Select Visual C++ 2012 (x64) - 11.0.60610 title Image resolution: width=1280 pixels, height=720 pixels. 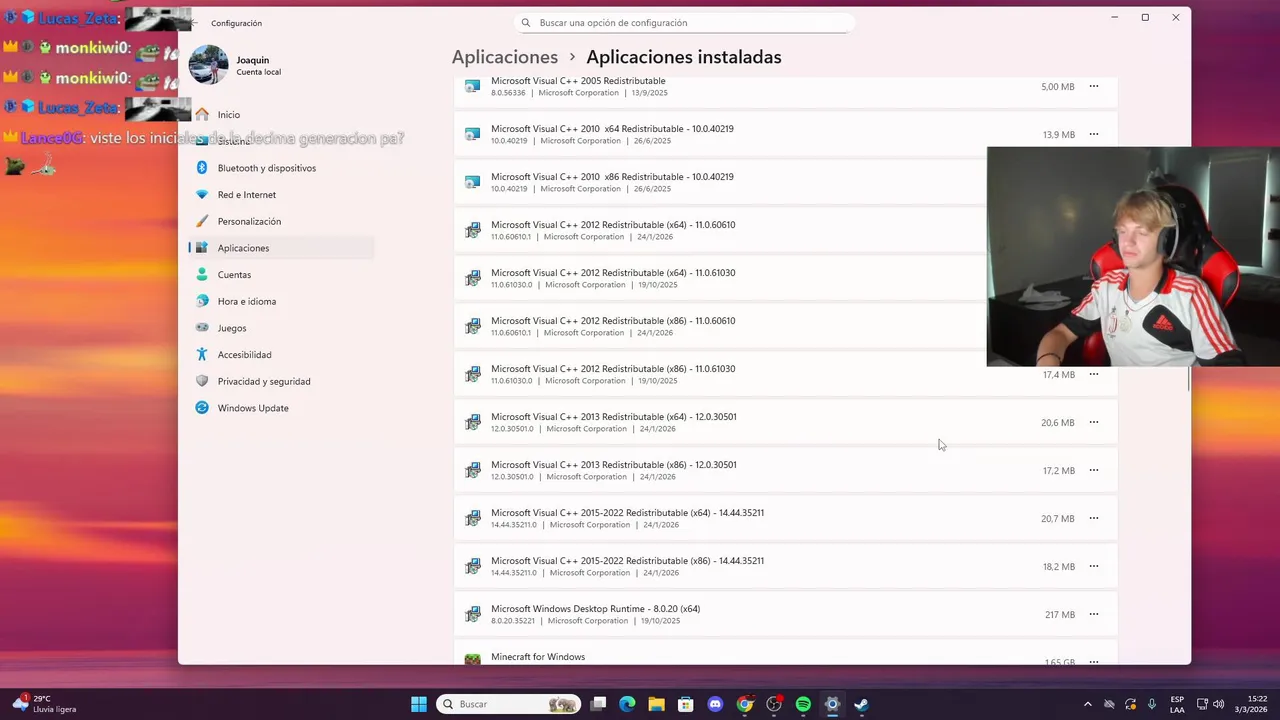pyautogui.click(x=613, y=225)
